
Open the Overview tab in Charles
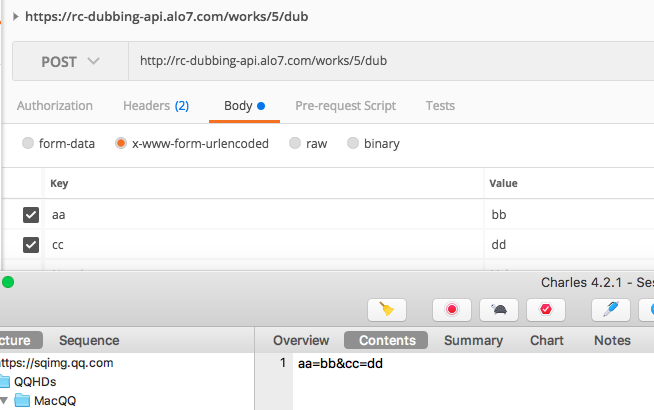[x=301, y=340]
